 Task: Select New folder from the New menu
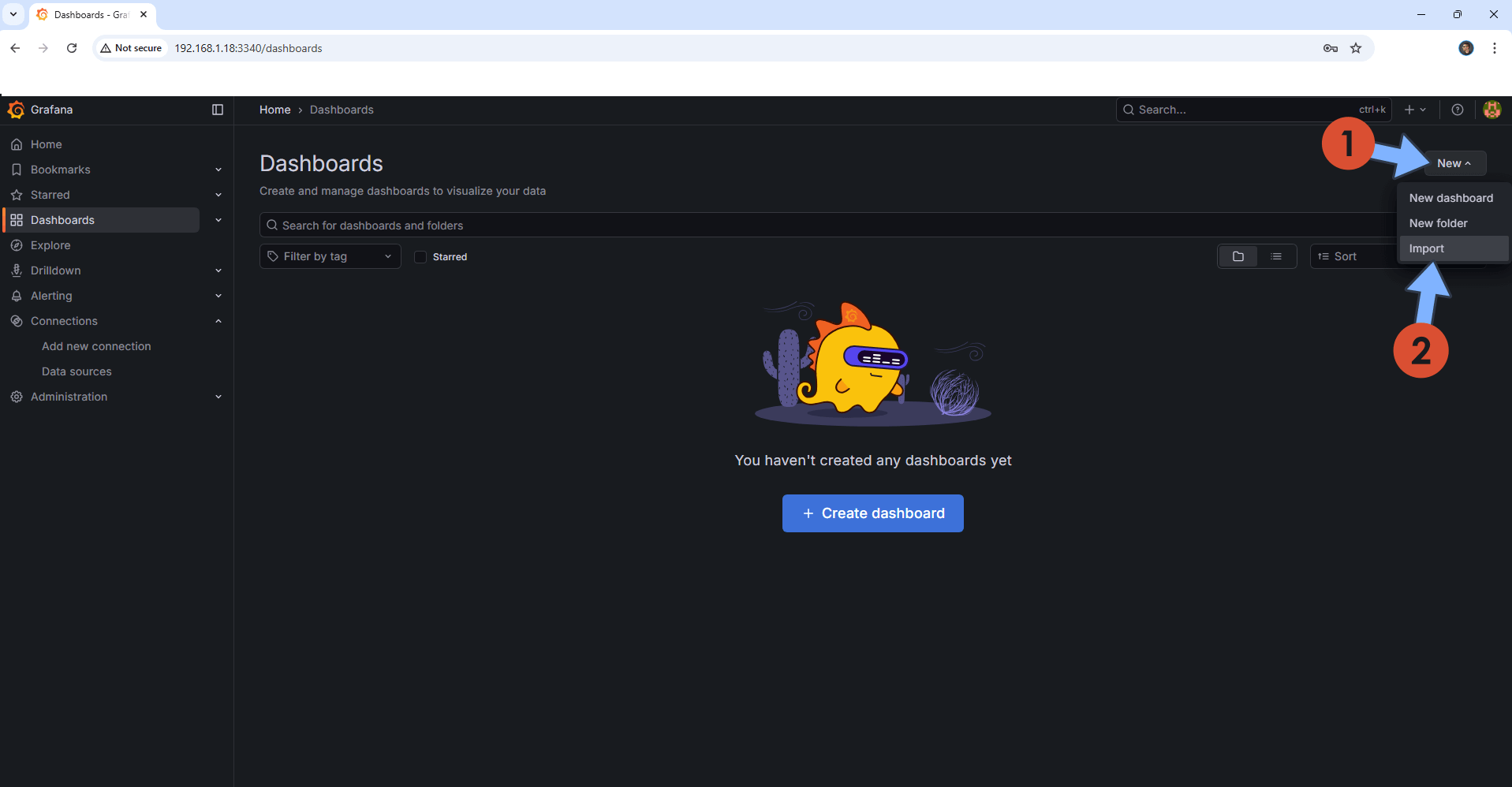(x=1438, y=223)
